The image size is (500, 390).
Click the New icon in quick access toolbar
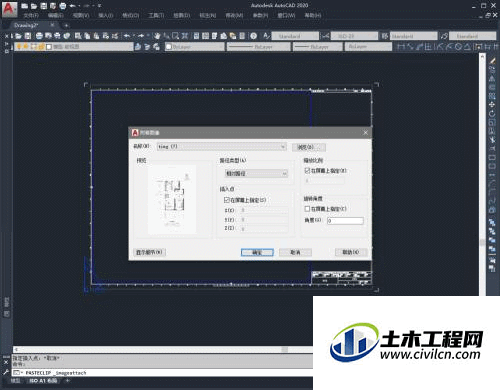click(x=25, y=6)
